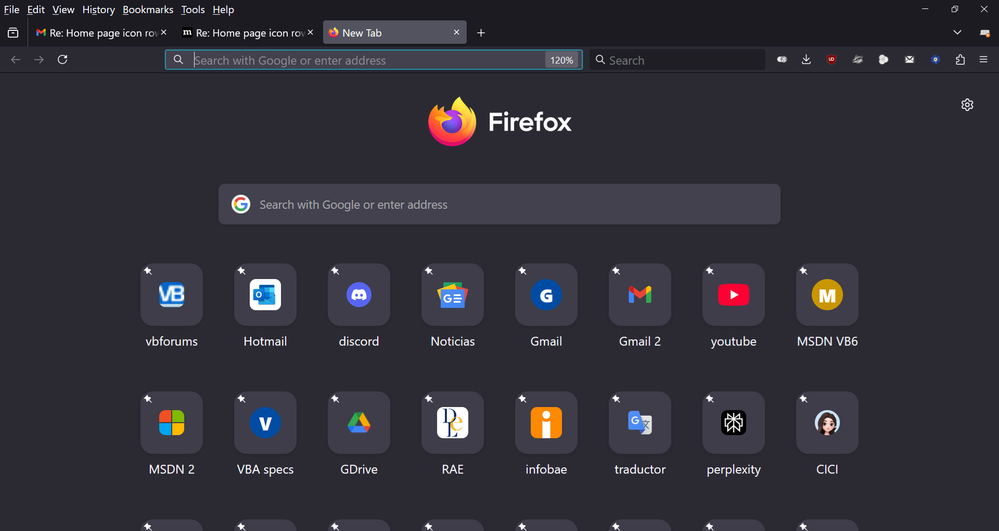Open the Gmail 2 shortcut tile

coord(640,295)
